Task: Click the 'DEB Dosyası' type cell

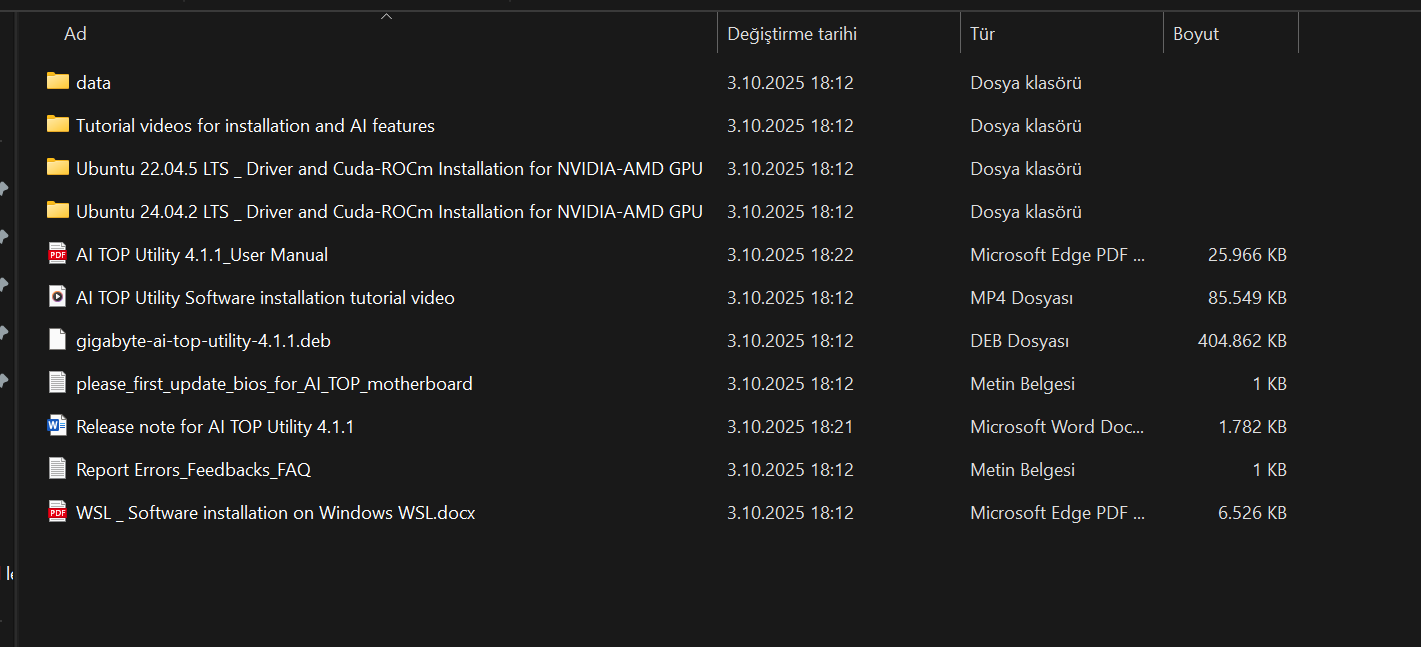Action: click(1019, 341)
